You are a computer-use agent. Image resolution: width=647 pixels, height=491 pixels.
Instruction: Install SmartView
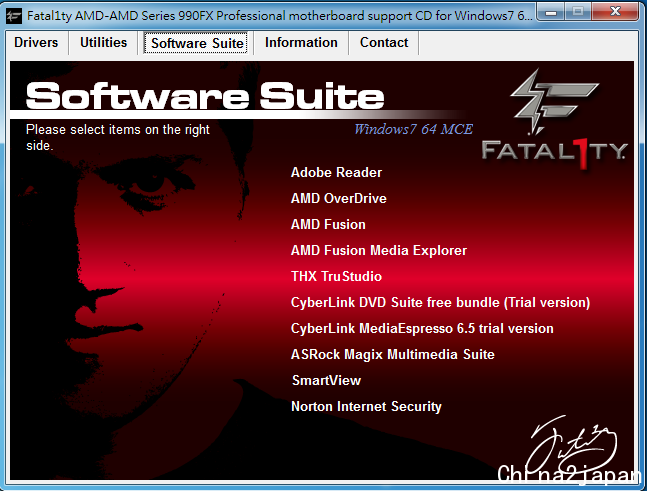point(326,380)
